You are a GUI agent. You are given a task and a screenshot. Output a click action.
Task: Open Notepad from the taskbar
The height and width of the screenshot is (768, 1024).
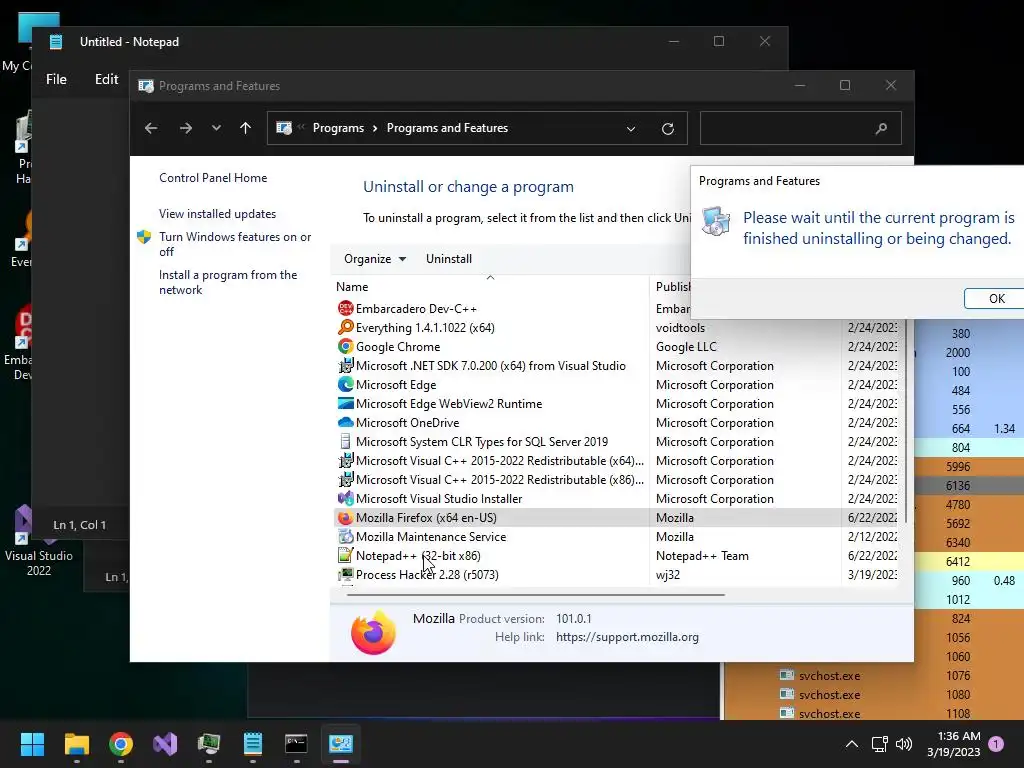click(253, 744)
